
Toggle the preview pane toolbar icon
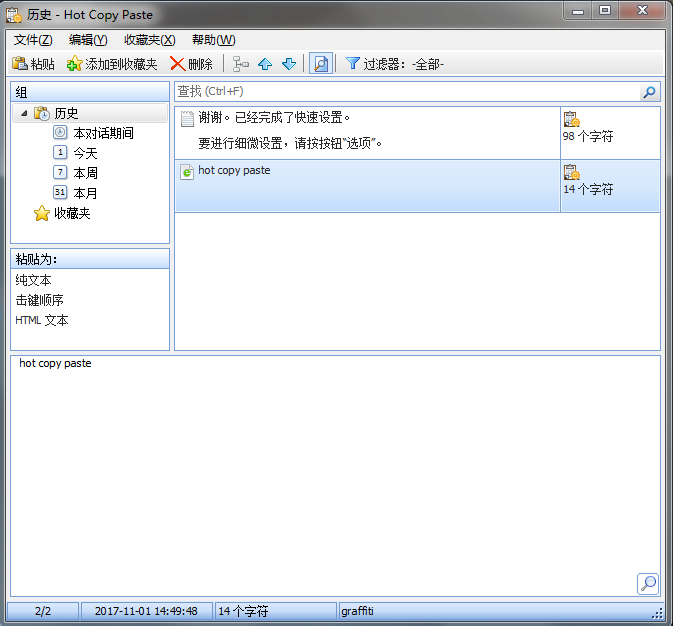point(321,64)
